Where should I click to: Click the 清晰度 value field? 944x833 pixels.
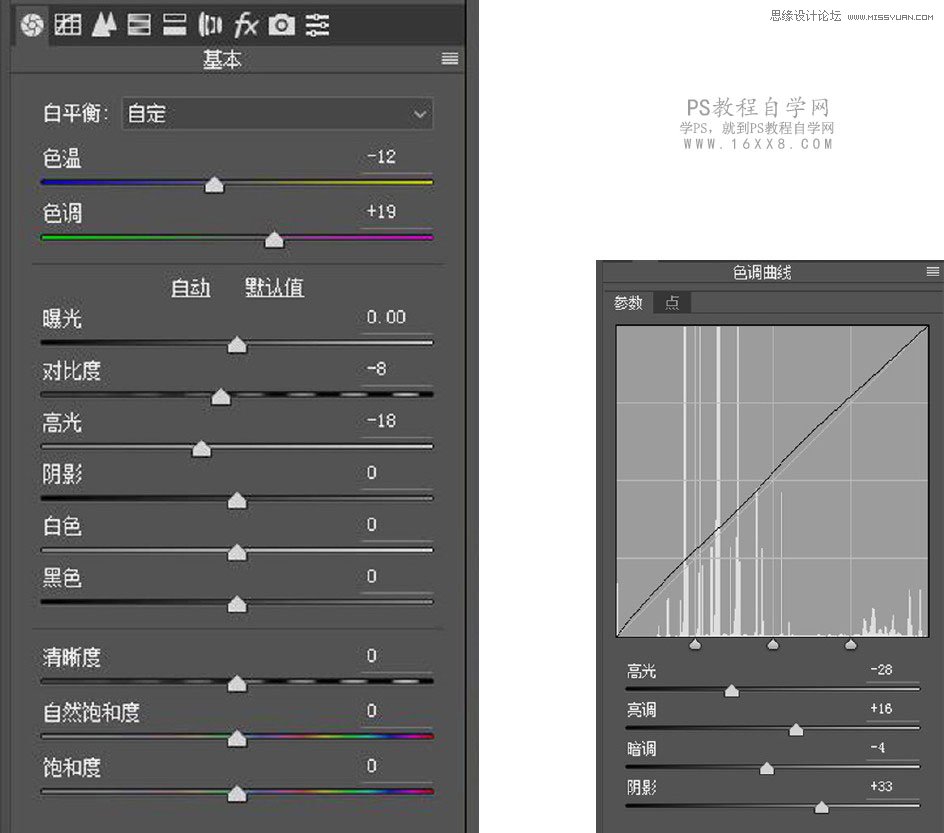(x=396, y=656)
